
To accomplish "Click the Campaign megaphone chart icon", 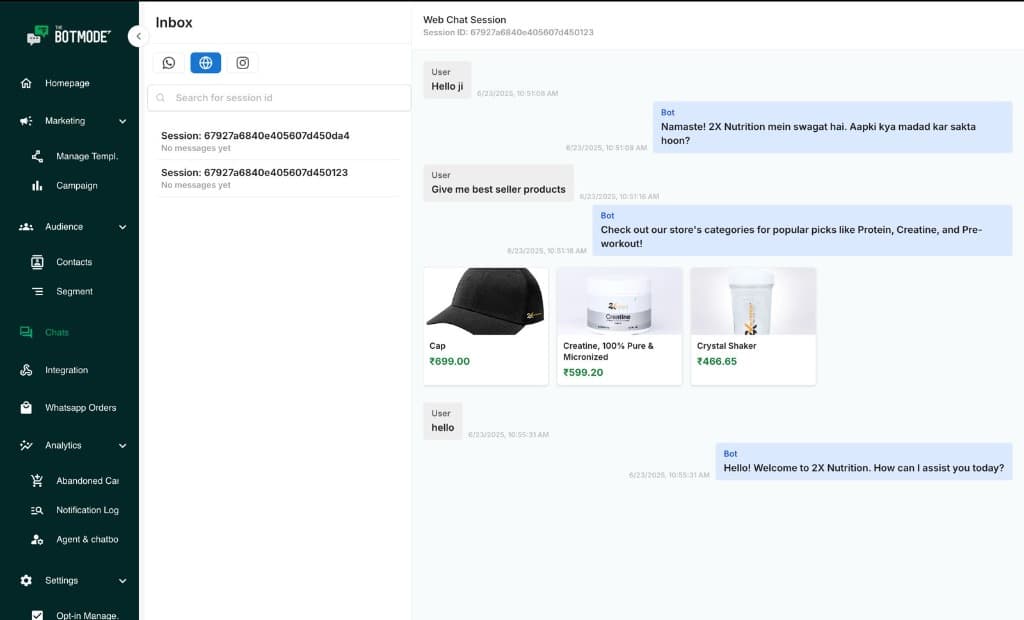I will 38,185.
